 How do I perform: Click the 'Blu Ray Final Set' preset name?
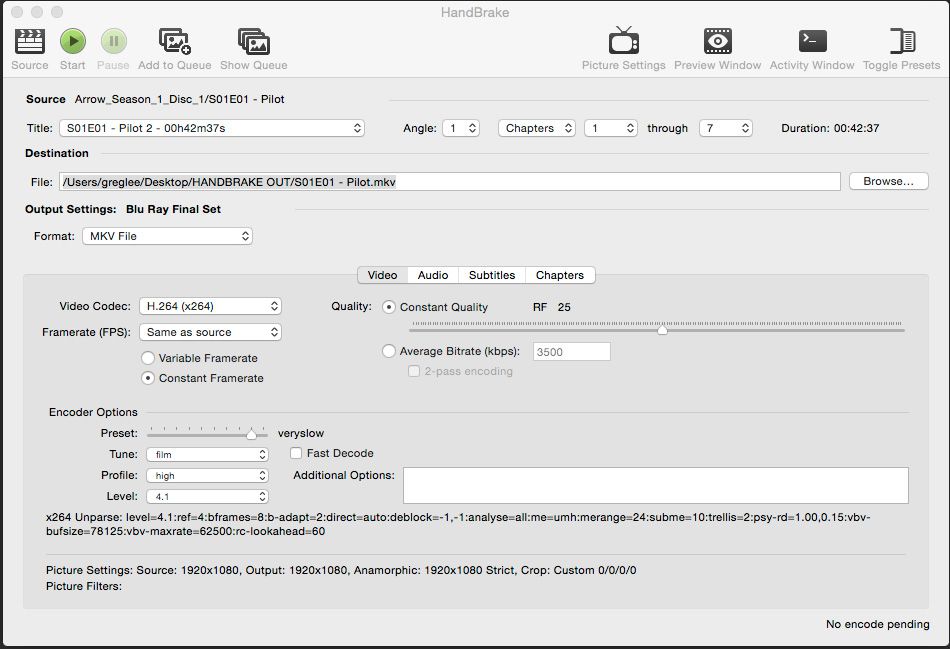pos(173,209)
